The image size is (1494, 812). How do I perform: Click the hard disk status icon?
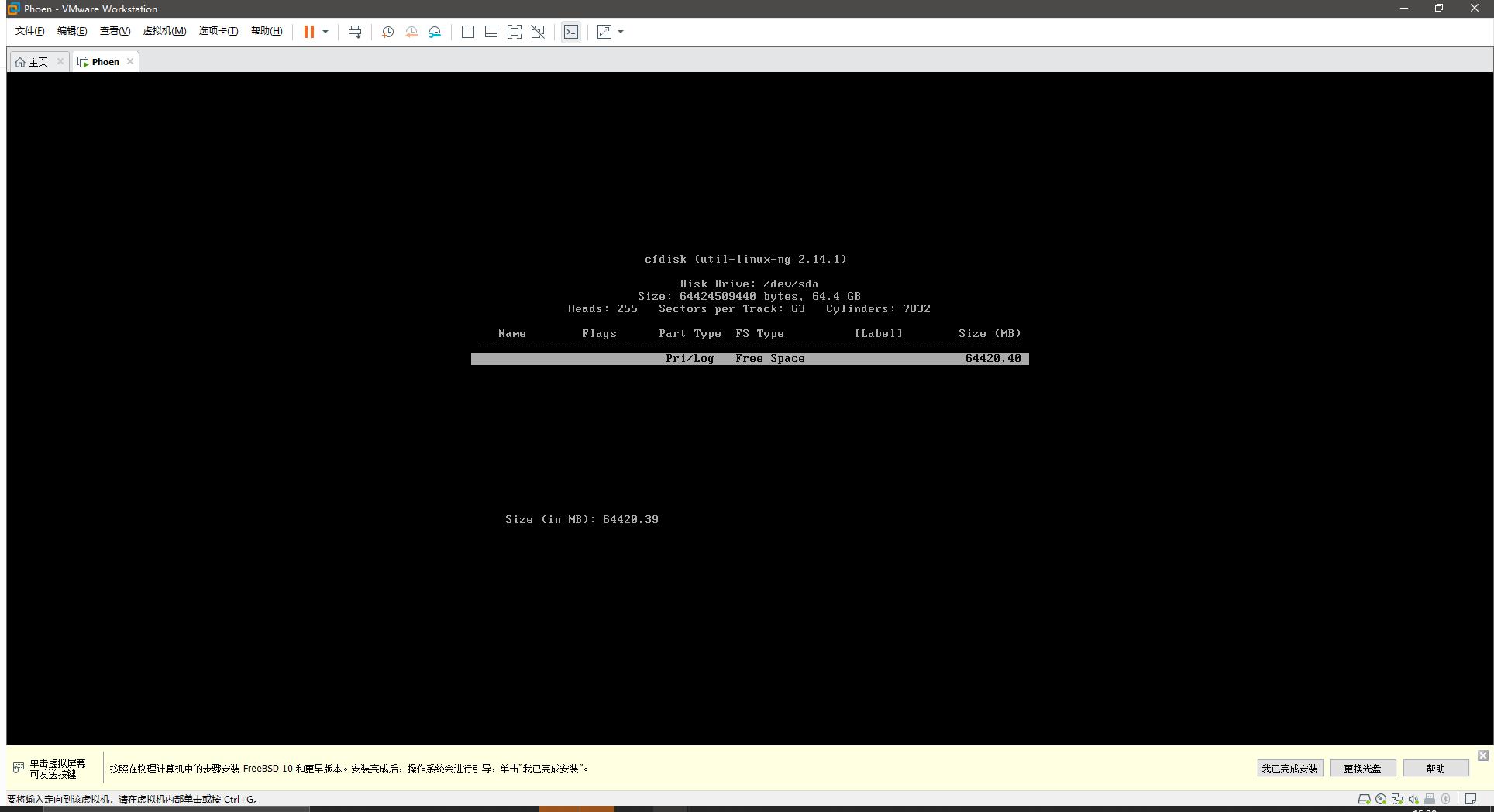click(x=1365, y=799)
